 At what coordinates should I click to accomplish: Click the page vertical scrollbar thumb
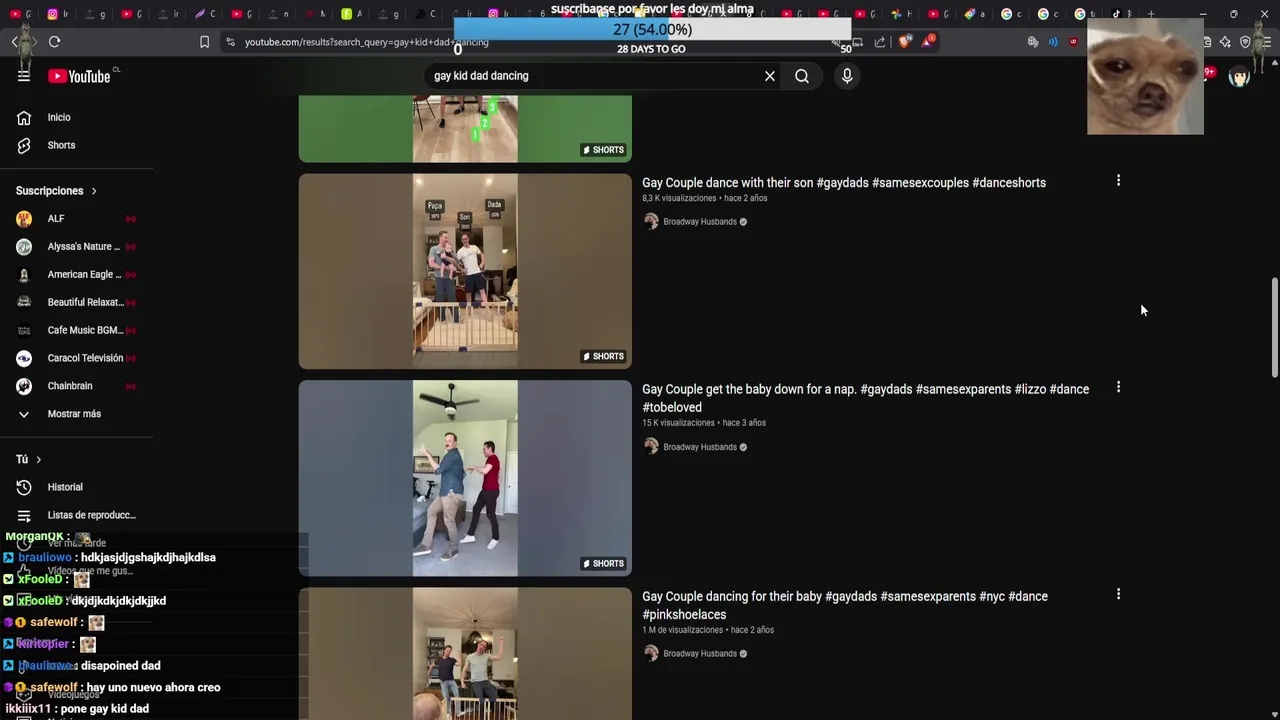tap(1274, 328)
